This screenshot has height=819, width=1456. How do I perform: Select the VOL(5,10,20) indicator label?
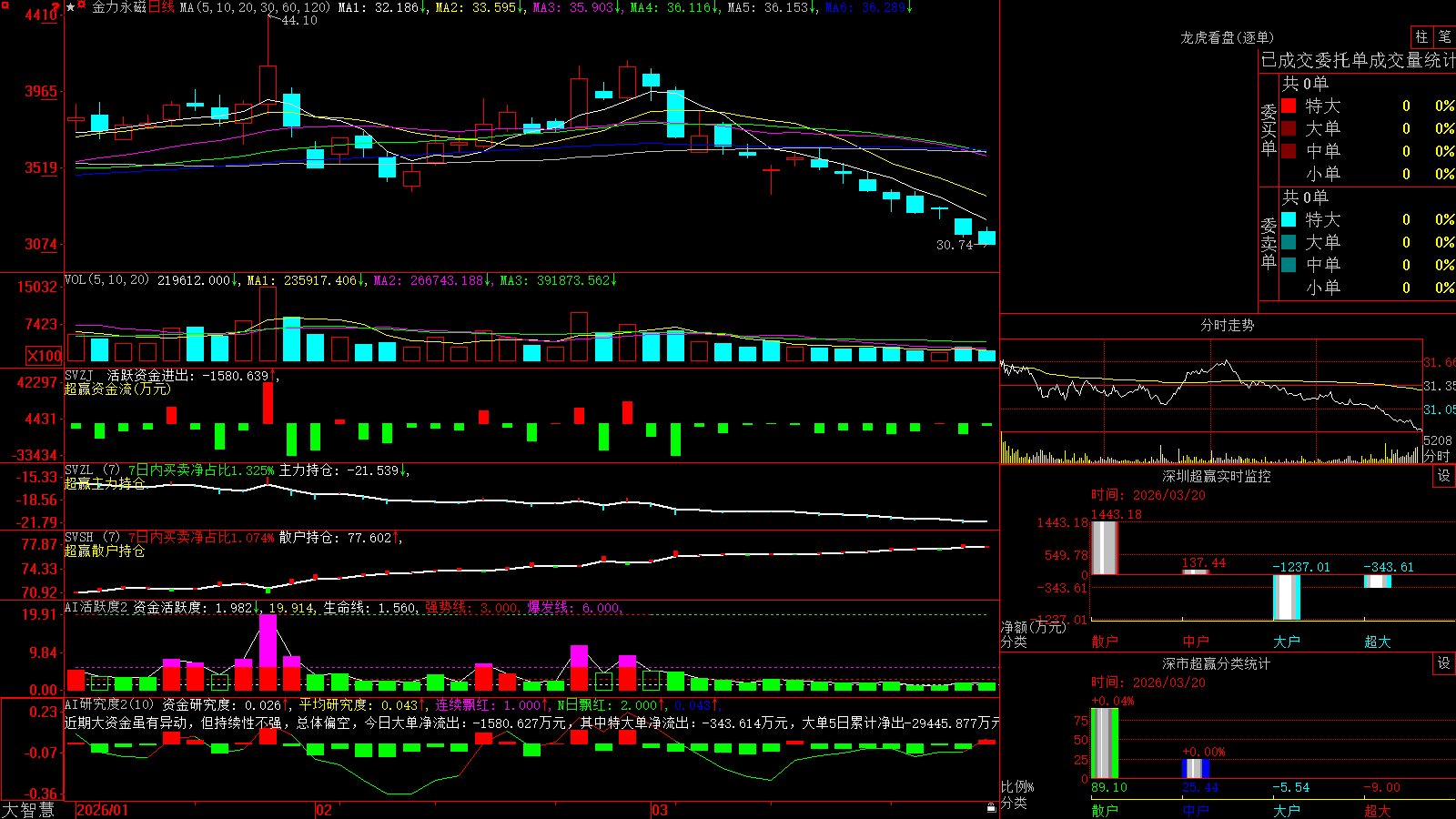(106, 280)
